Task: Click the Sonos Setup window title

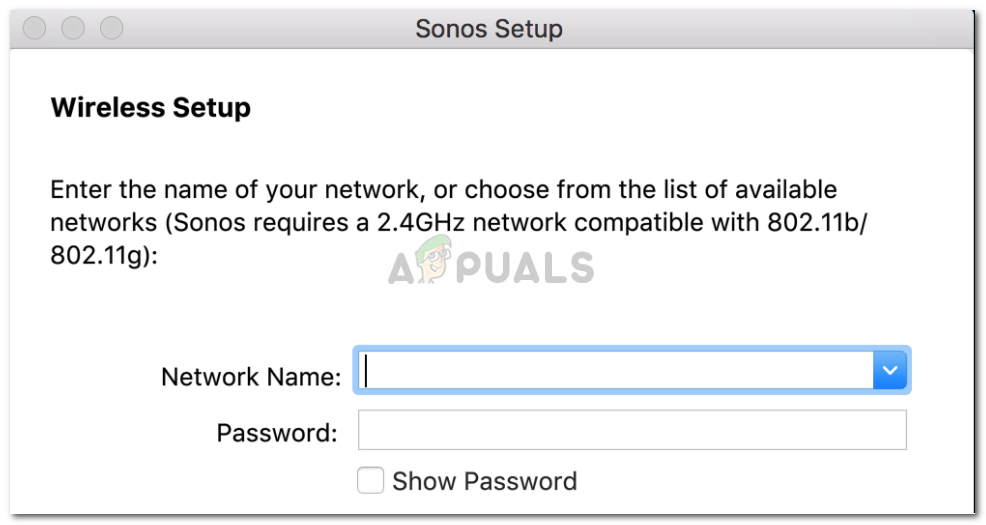Action: coord(489,29)
